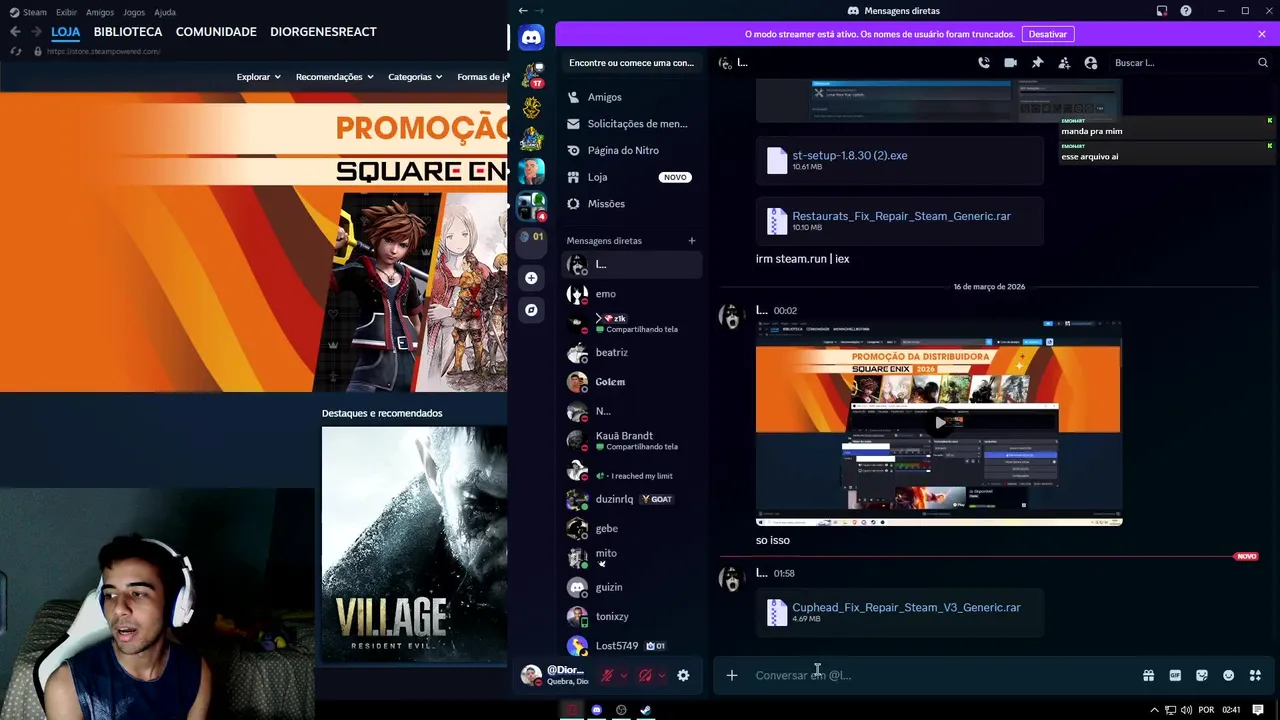Screen dimensions: 1280x720
Task: Open Missões in Discord sidebar
Action: tap(631, 203)
